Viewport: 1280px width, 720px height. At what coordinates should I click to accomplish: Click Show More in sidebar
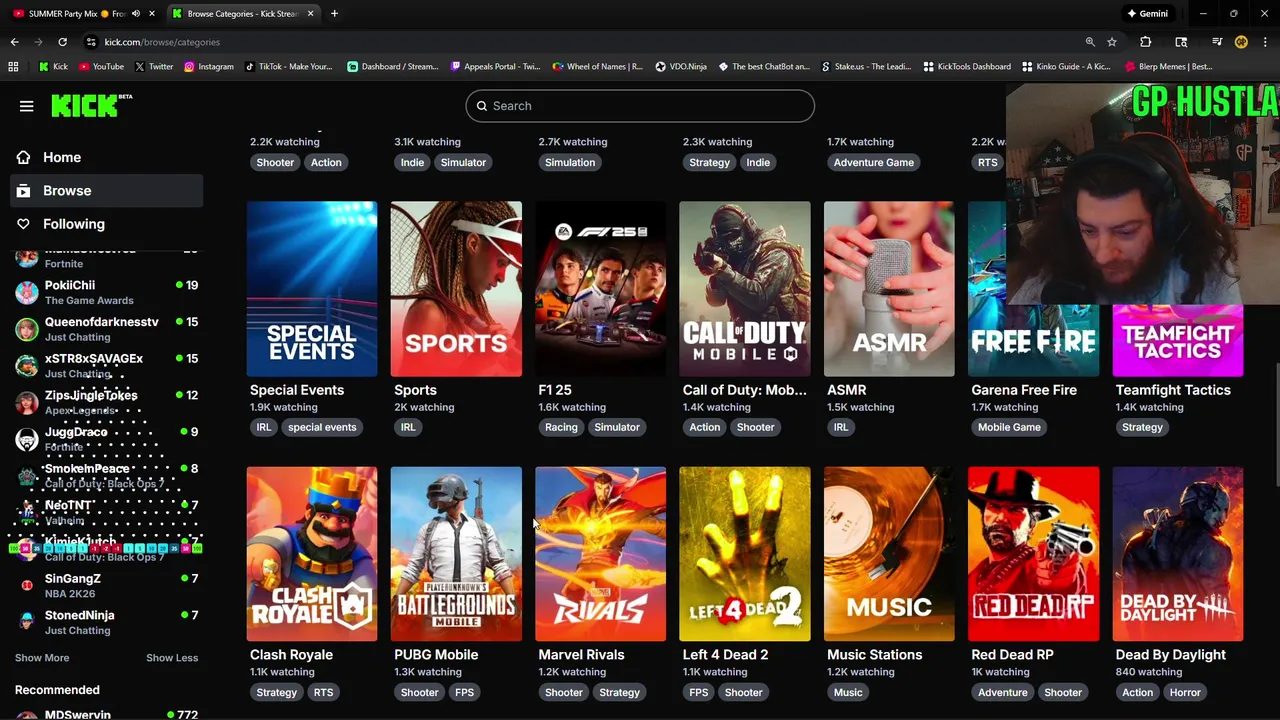(x=42, y=658)
